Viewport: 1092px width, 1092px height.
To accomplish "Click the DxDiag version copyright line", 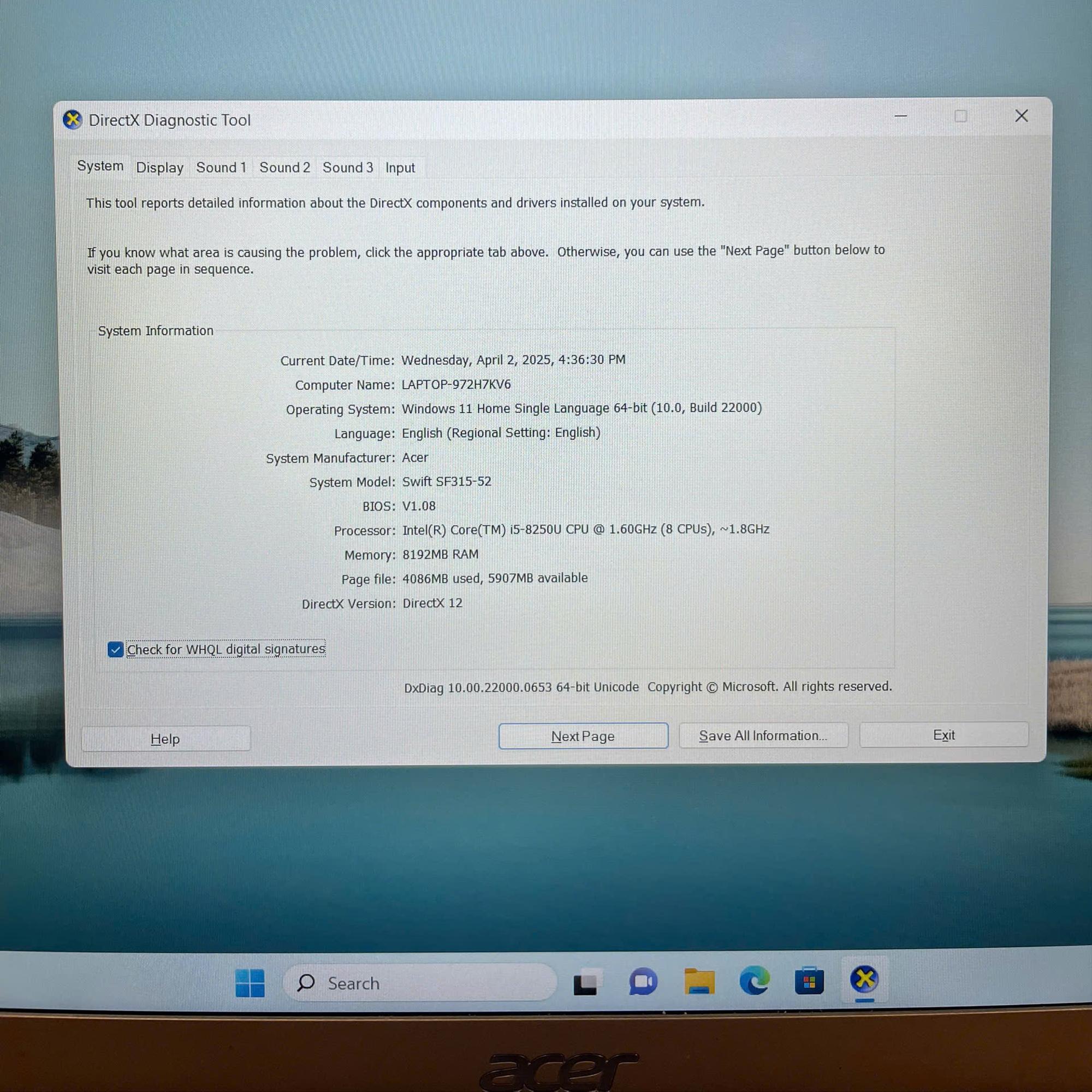I will point(648,687).
